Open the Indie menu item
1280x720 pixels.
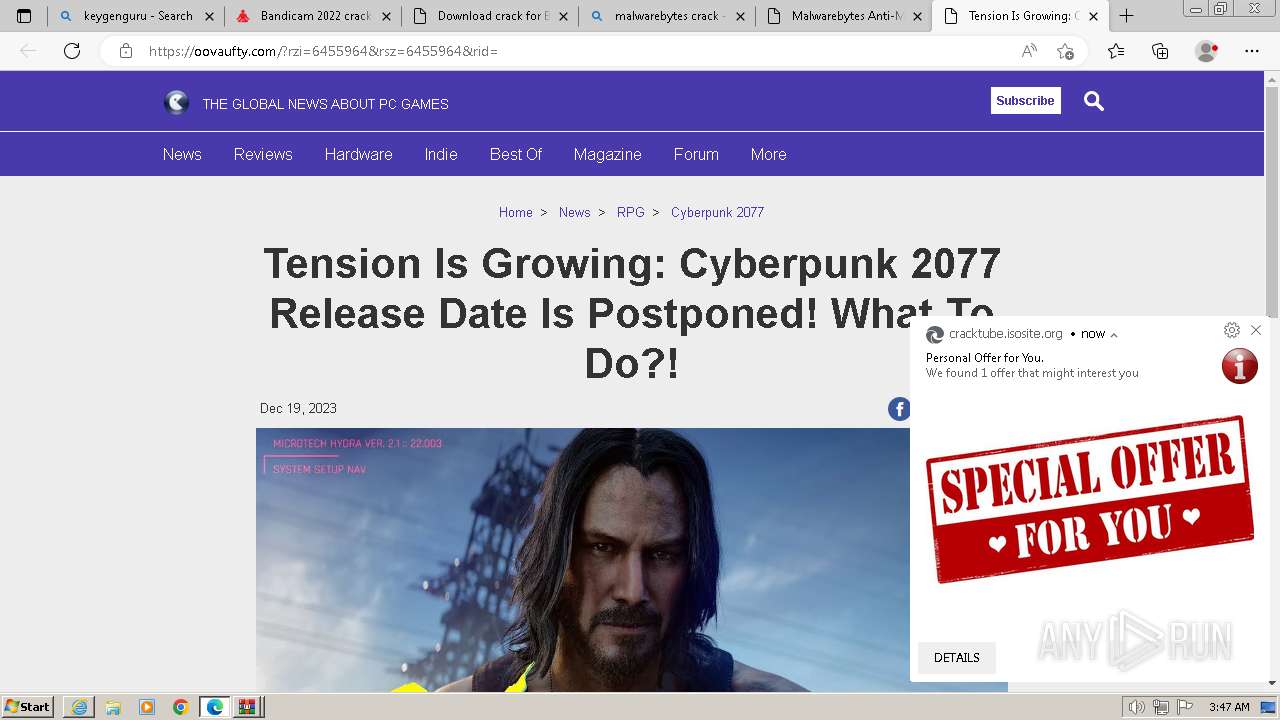click(x=441, y=154)
